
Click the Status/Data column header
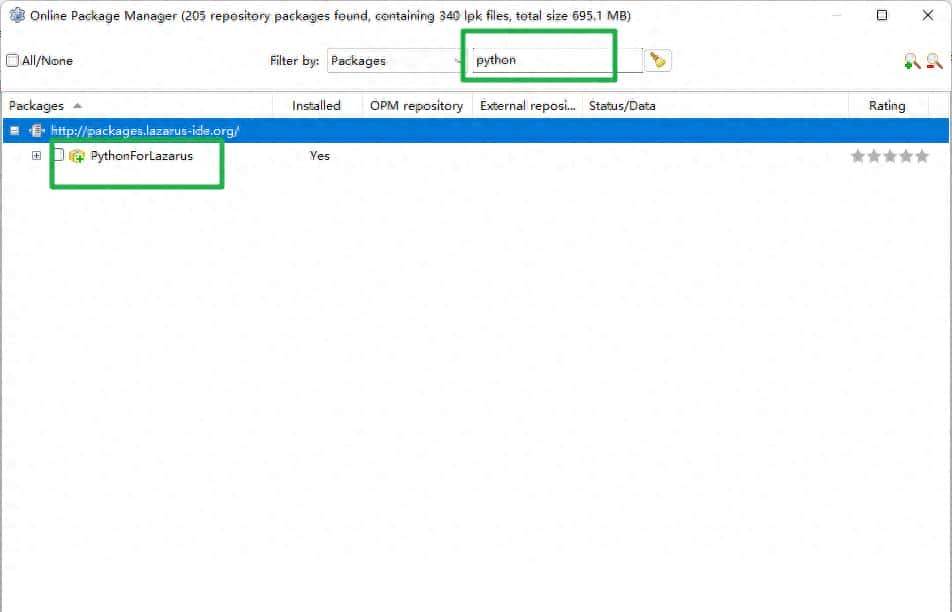[x=622, y=106]
